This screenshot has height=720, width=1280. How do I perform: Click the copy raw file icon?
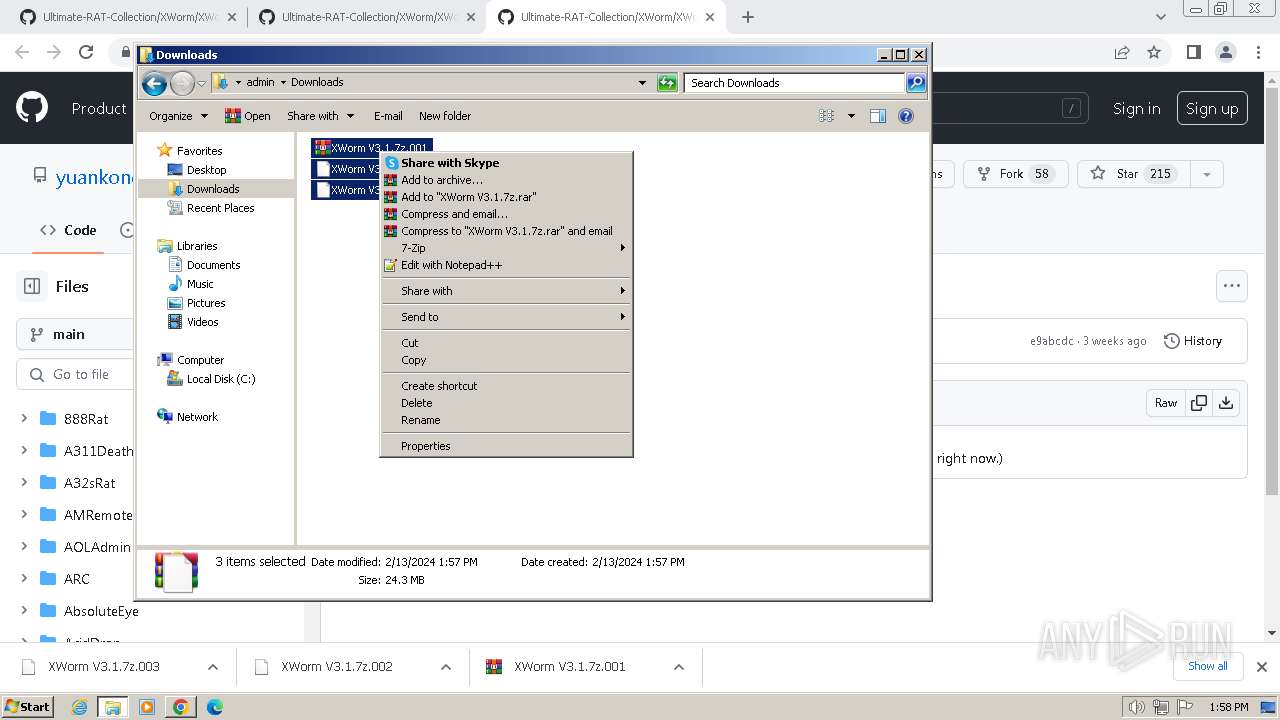click(1198, 403)
